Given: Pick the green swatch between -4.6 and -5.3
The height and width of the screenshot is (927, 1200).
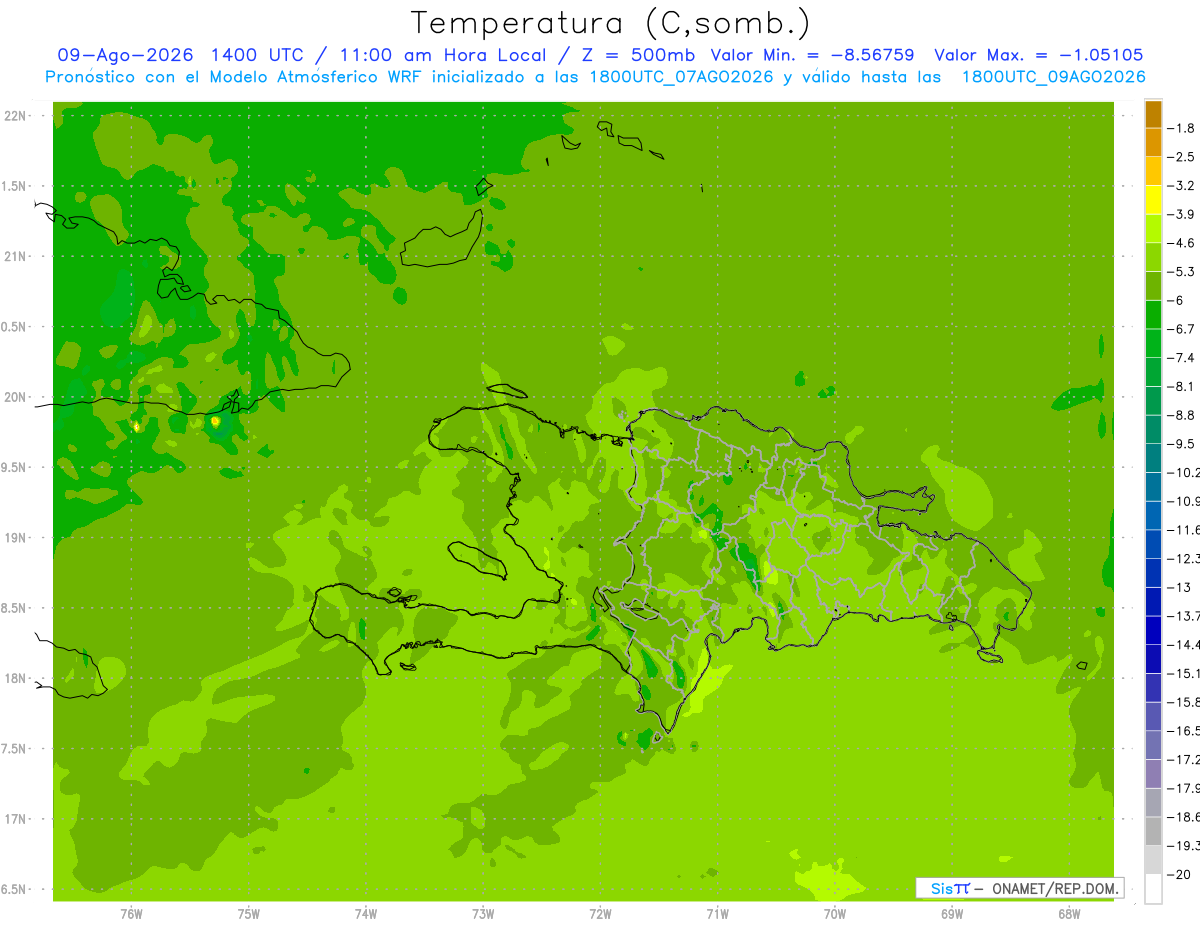Looking at the screenshot, I should [1153, 257].
